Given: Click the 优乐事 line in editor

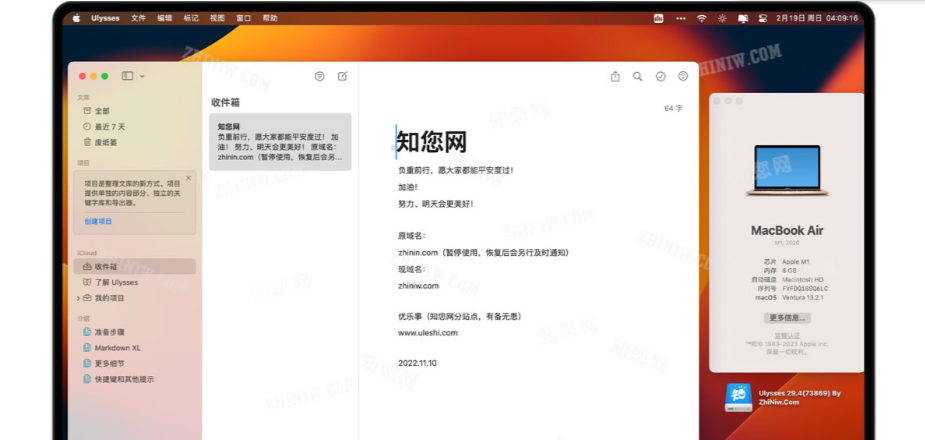Looking at the screenshot, I should point(460,317).
